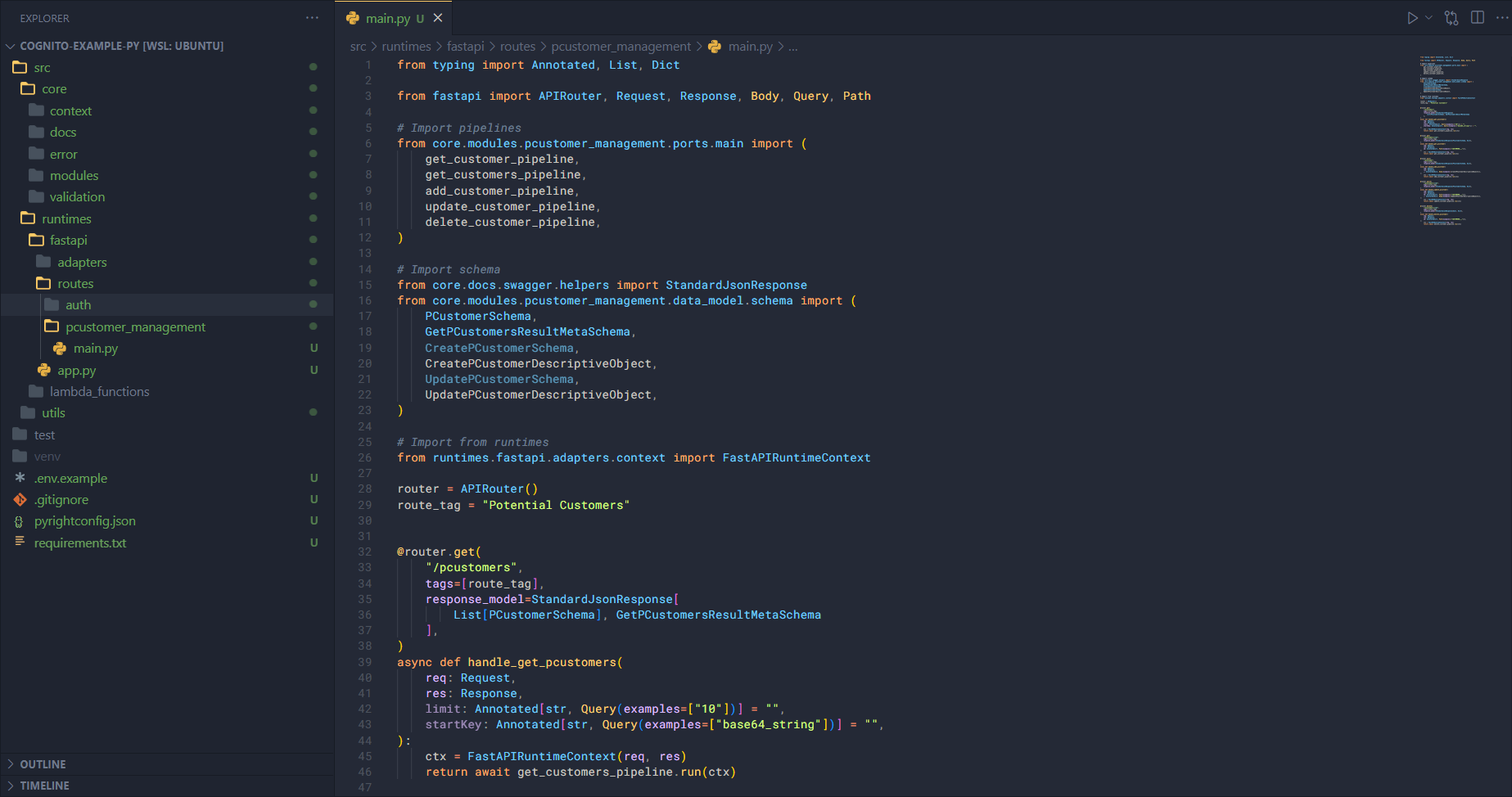Image resolution: width=1512 pixels, height=797 pixels.
Task: Open requirements.txt in the explorer
Action: point(80,543)
